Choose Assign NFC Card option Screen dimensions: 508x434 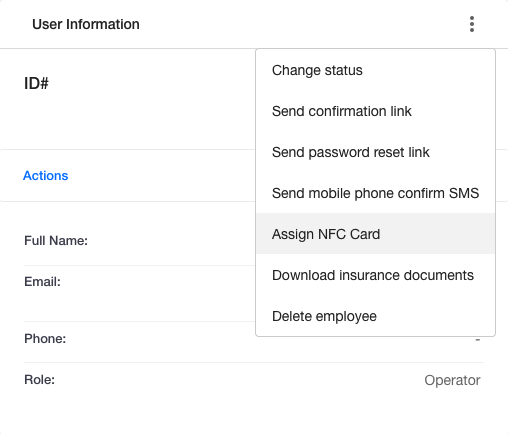tap(375, 234)
